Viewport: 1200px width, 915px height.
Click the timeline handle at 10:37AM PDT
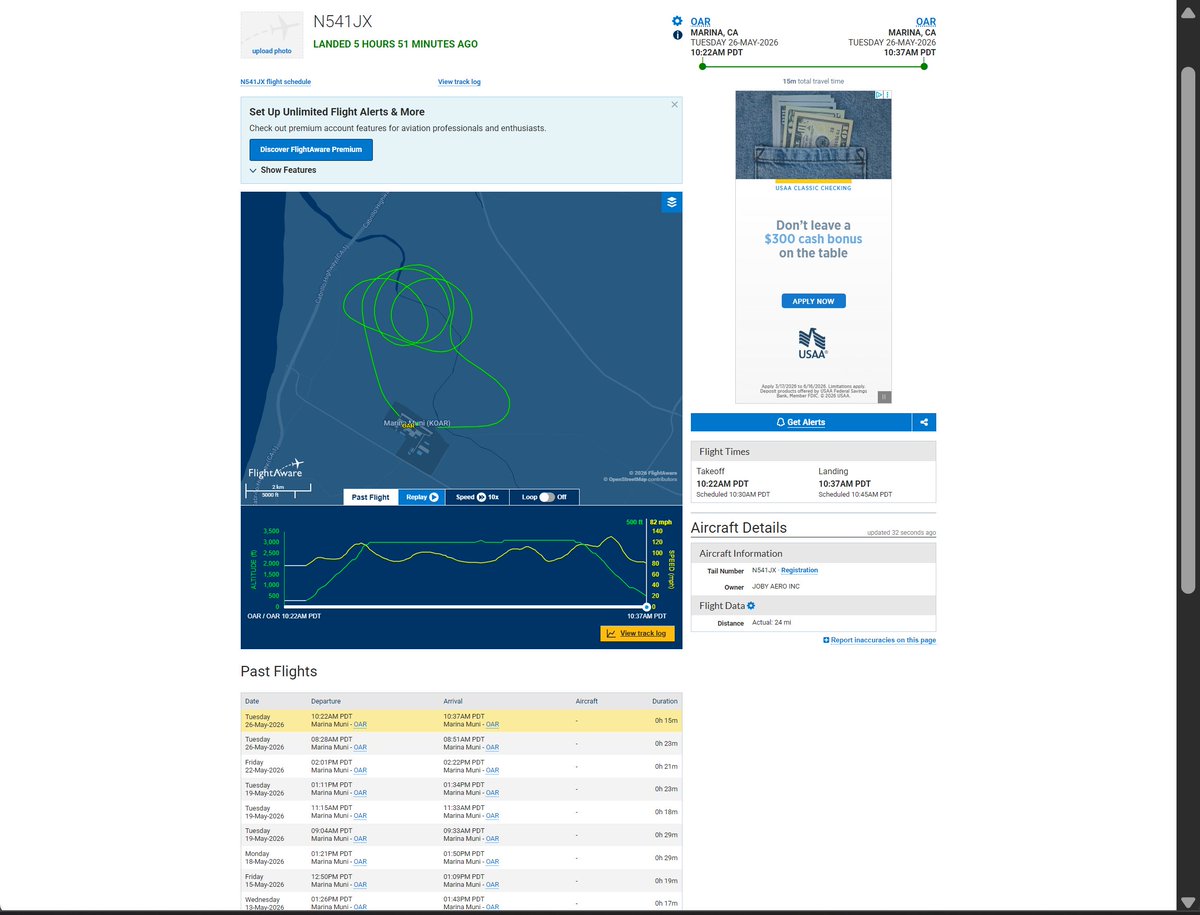click(646, 607)
